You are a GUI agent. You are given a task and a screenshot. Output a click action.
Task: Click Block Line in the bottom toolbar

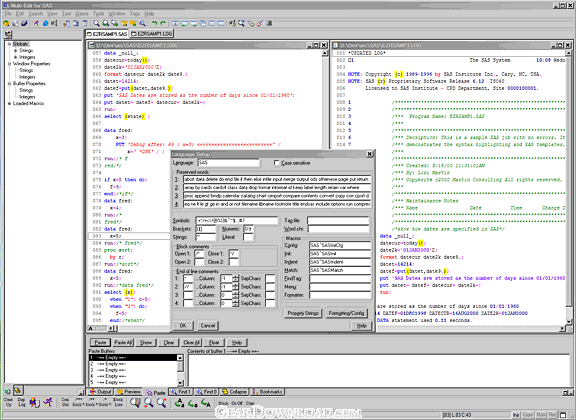[x=118, y=402]
